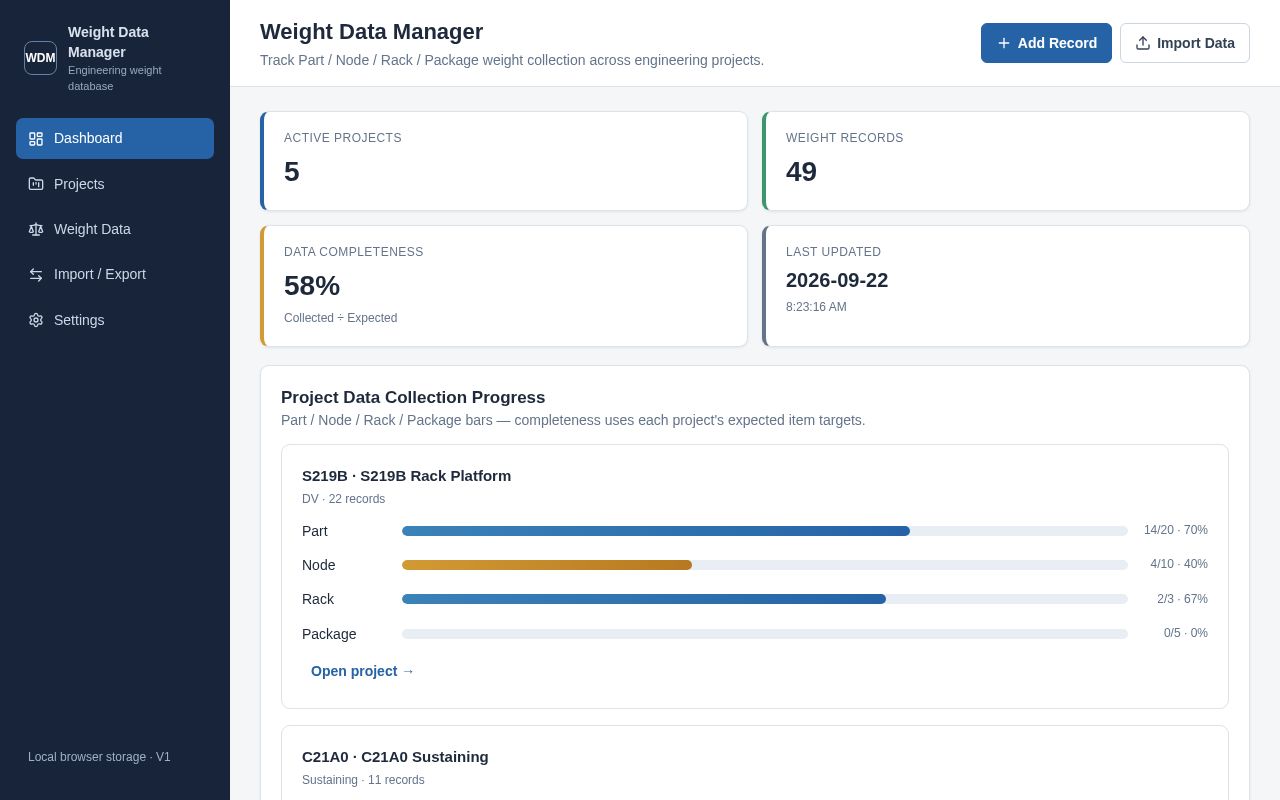The image size is (1280, 800).
Task: Click the '0/5 · 0%' value
Action: click(1186, 633)
